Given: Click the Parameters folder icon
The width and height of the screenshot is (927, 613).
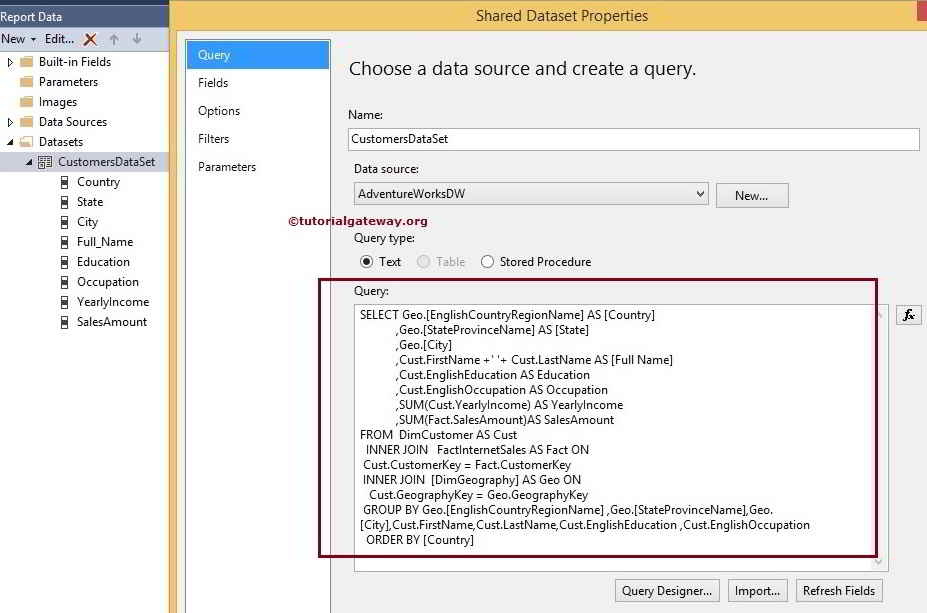Looking at the screenshot, I should pos(25,81).
